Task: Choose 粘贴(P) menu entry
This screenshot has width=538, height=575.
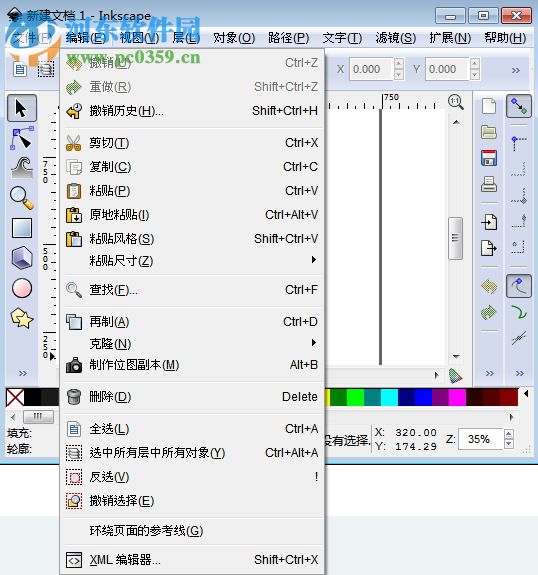Action: pyautogui.click(x=192, y=191)
